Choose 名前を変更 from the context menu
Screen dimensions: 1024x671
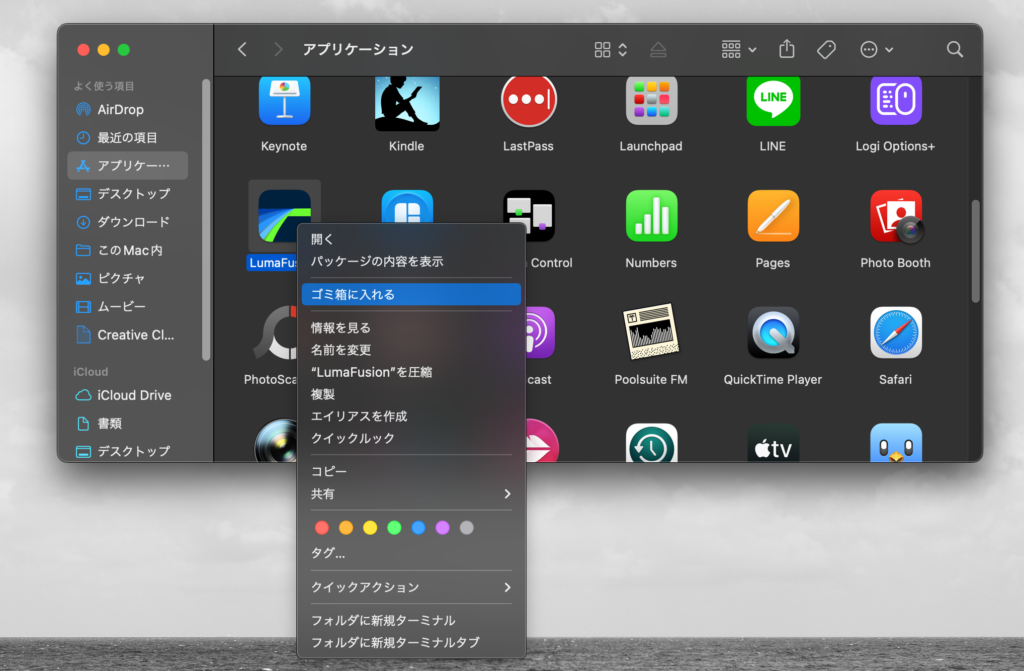point(411,350)
